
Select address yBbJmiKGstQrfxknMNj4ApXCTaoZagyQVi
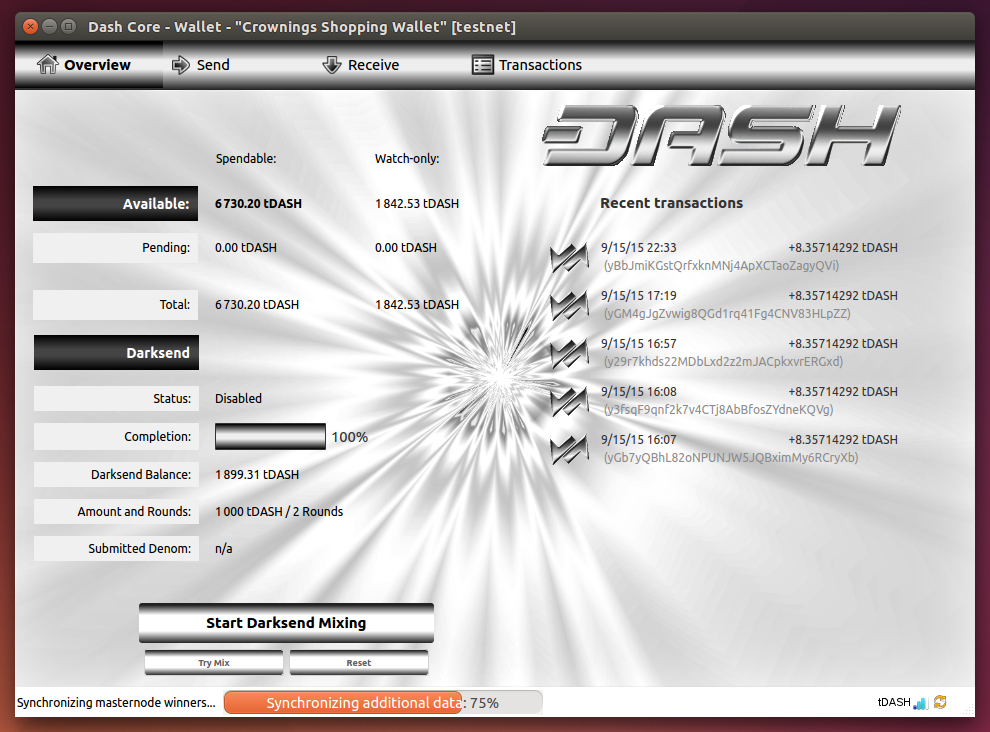(x=722, y=266)
